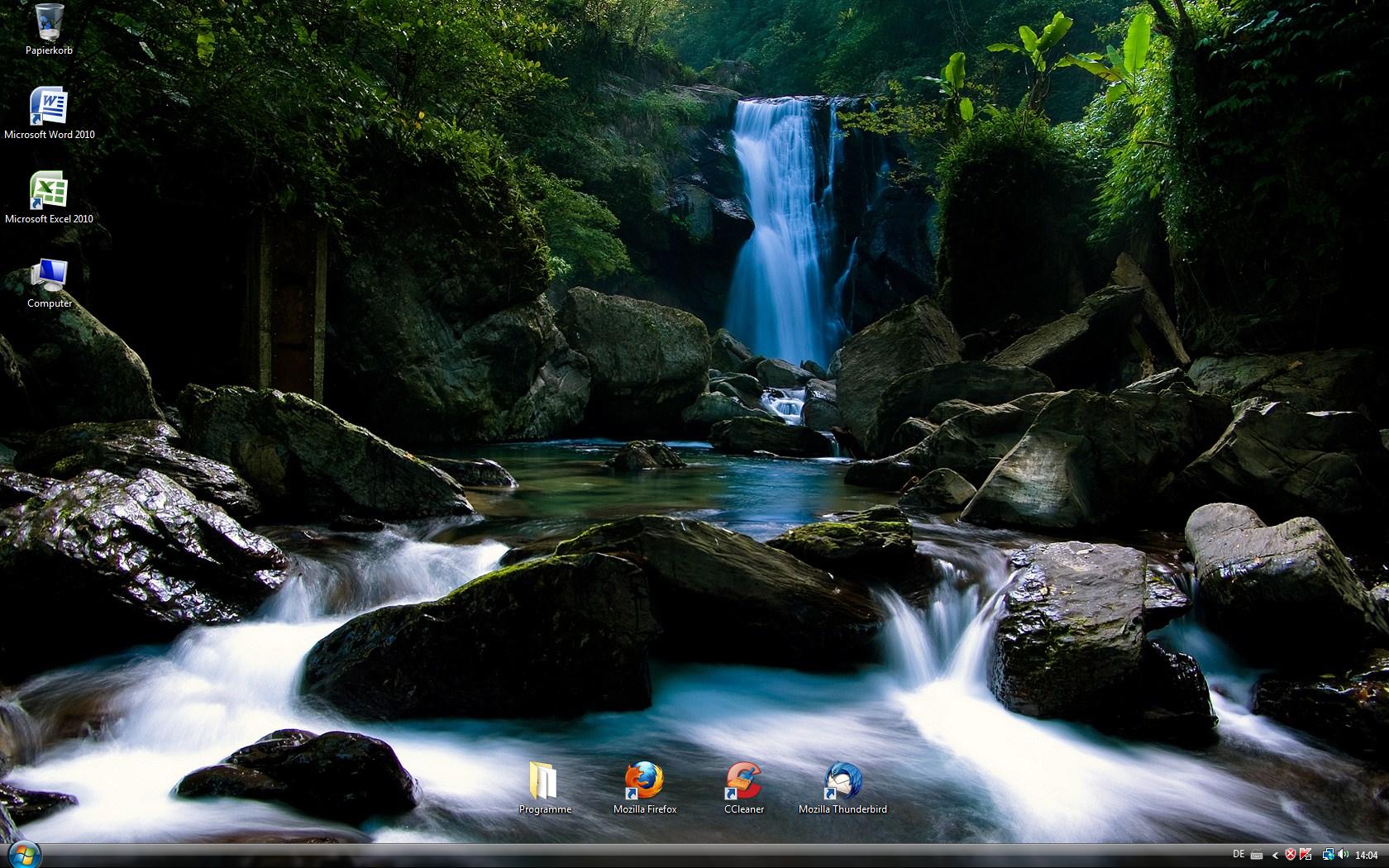The width and height of the screenshot is (1389, 868).
Task: Click the red warning flag tray icon
Action: (x=1305, y=854)
